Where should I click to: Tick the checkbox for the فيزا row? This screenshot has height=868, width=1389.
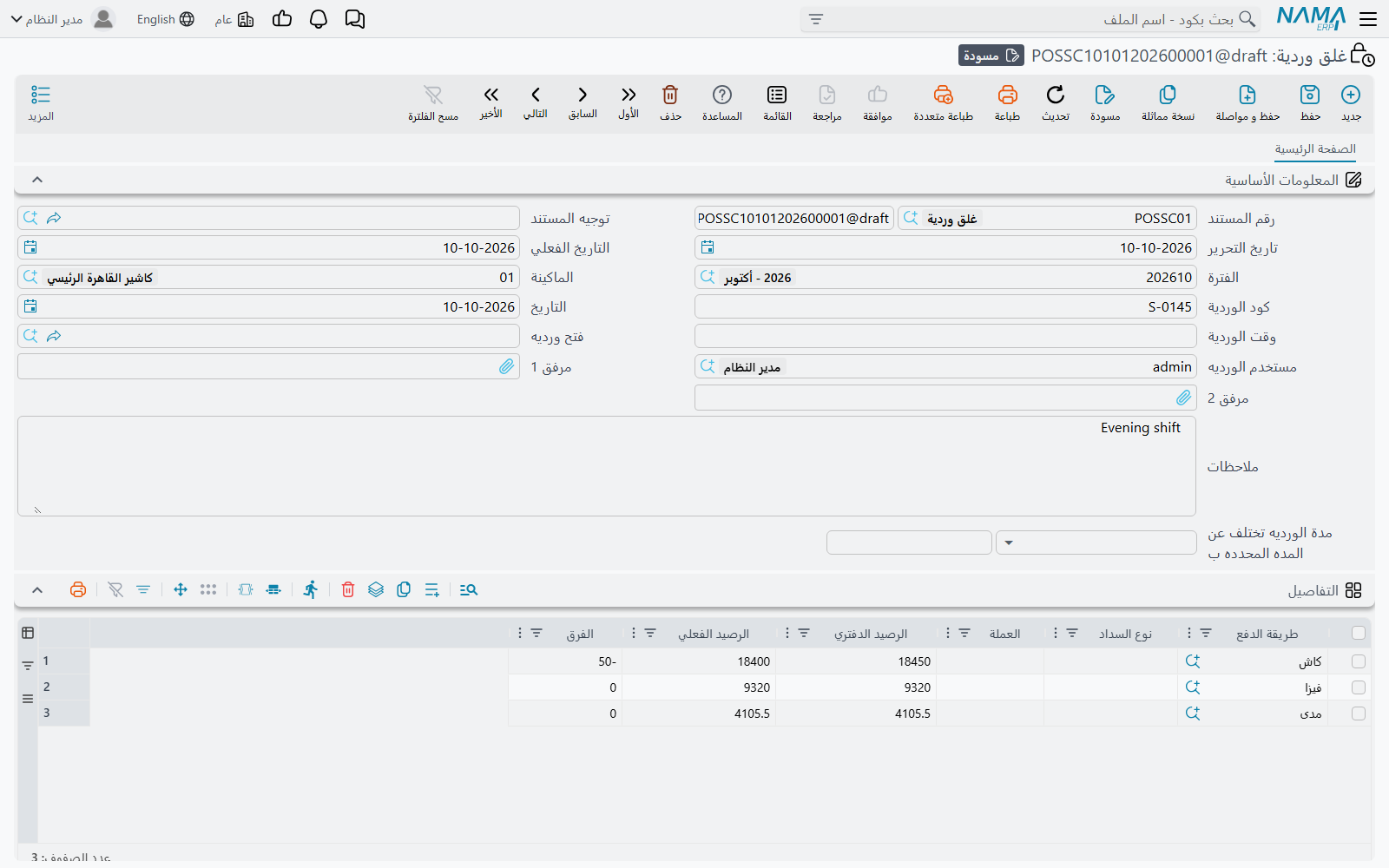[1359, 687]
